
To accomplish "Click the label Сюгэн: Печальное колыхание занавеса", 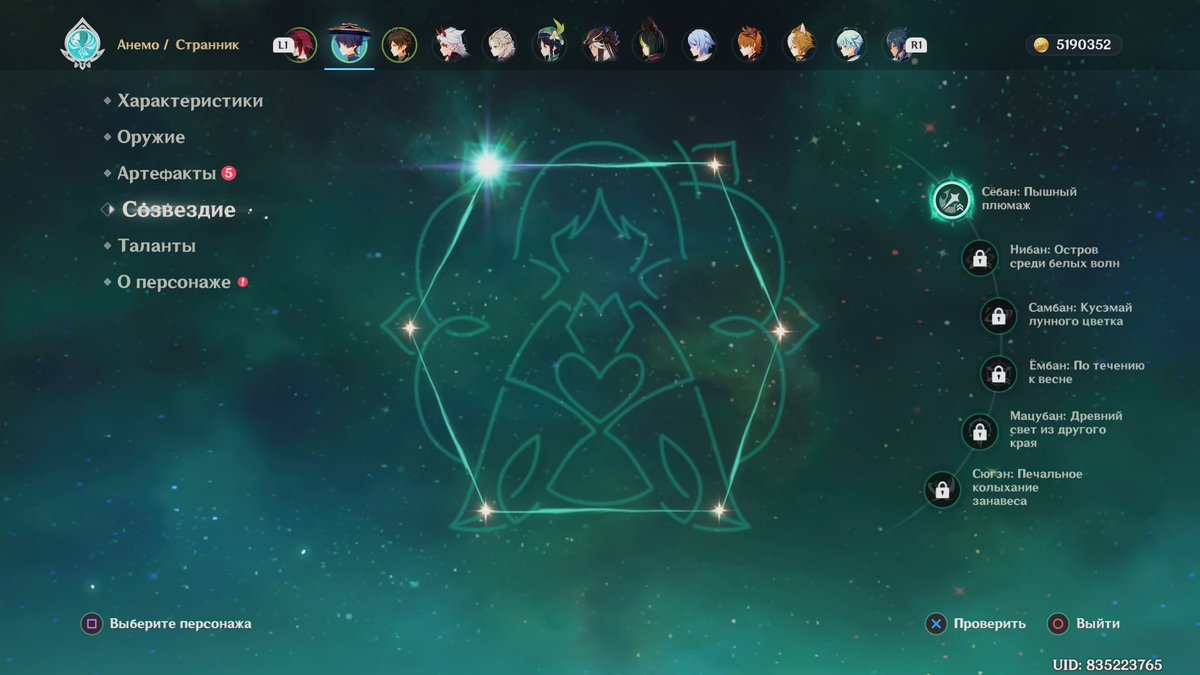I will coord(1027,488).
